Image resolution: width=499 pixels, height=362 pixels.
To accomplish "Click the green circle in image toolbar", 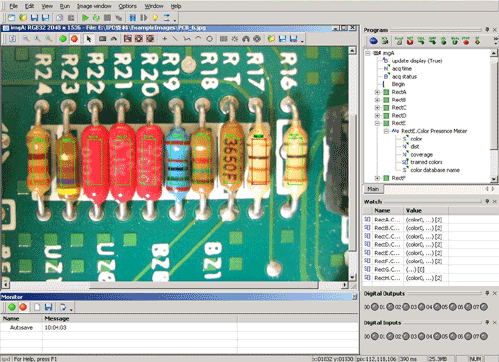I will (63, 39).
